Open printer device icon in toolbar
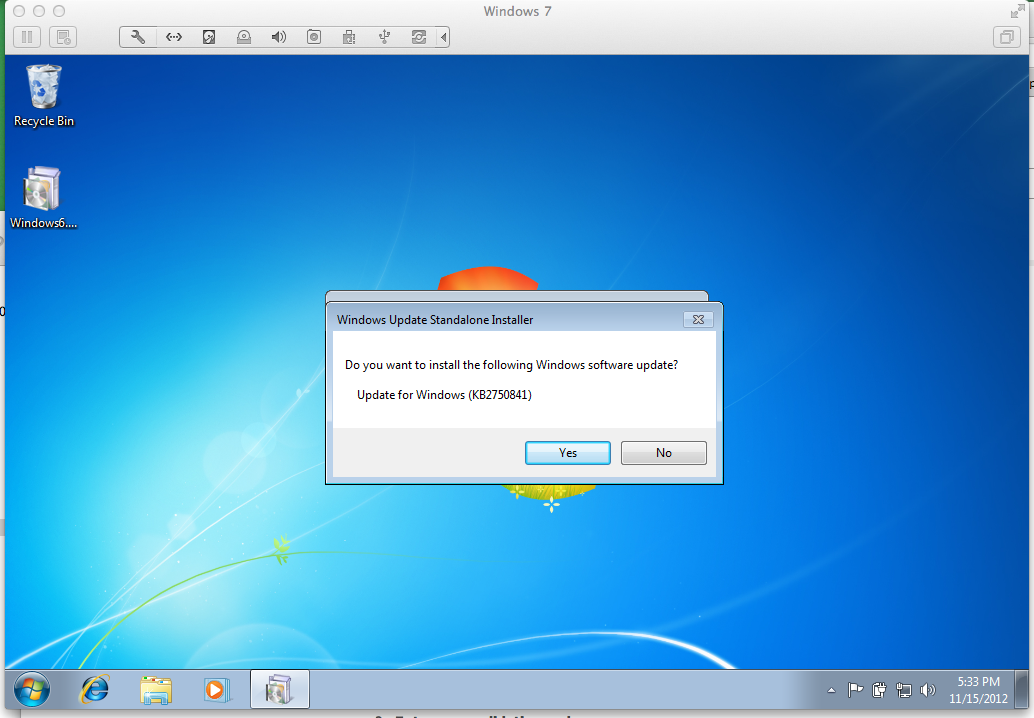Screen dimensions: 1034x718 (349, 37)
